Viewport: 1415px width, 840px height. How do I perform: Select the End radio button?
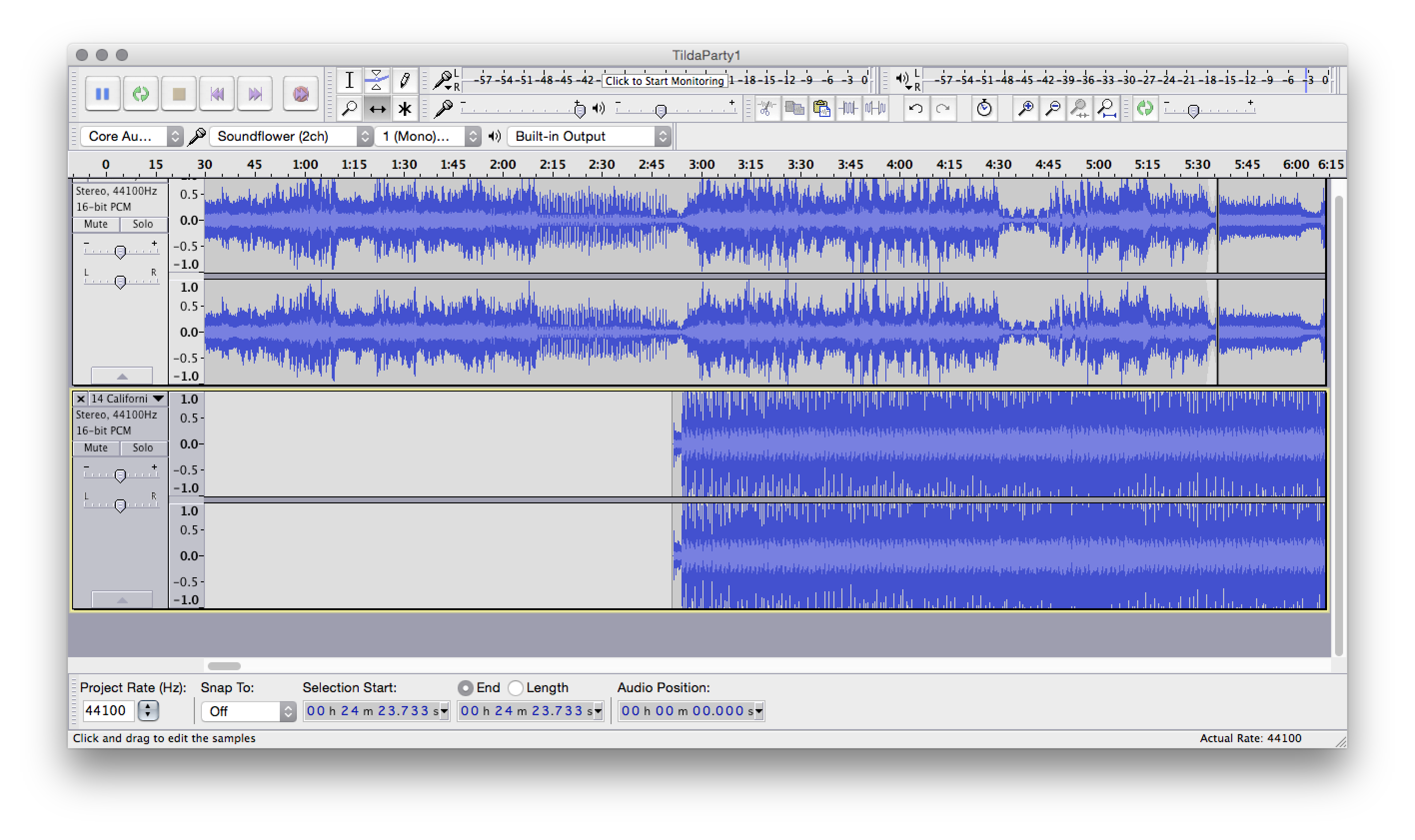tap(466, 688)
